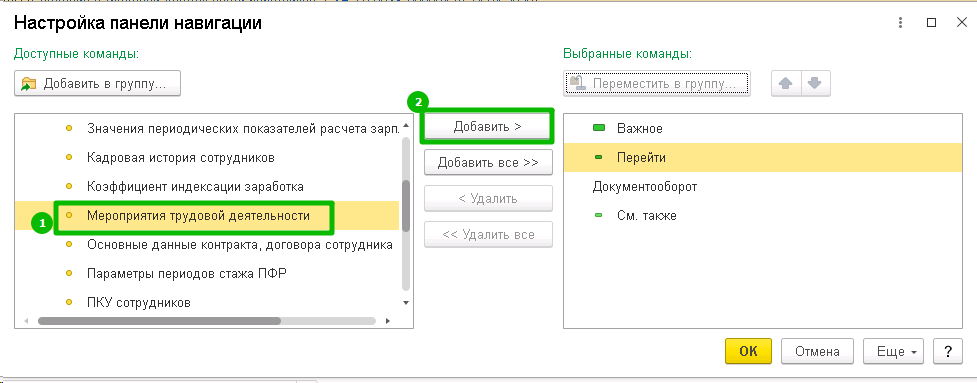This screenshot has width=977, height=383.
Task: Click the green Важное group icon
Action: click(599, 129)
